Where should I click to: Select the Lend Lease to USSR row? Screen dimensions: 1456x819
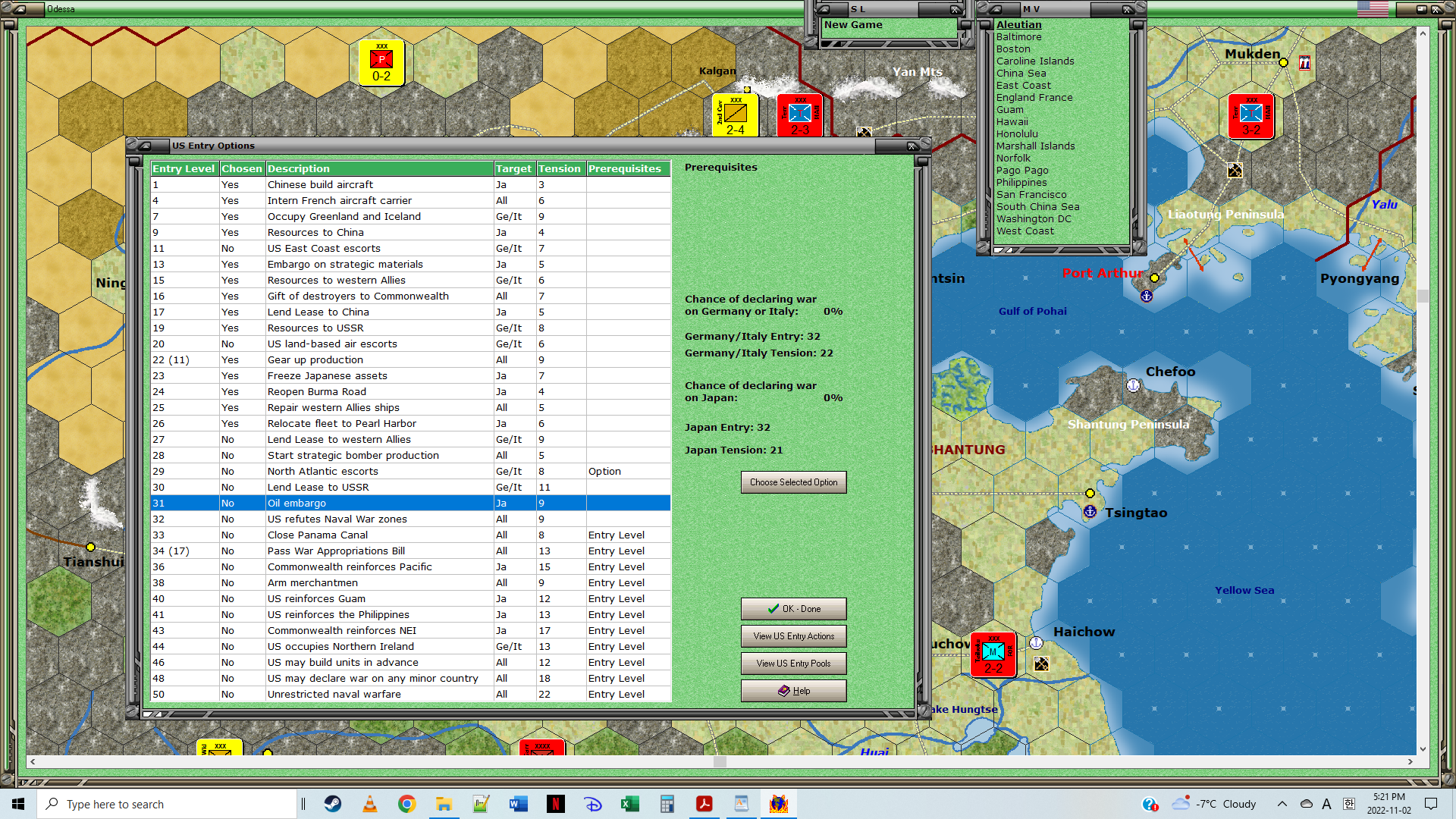[x=410, y=487]
